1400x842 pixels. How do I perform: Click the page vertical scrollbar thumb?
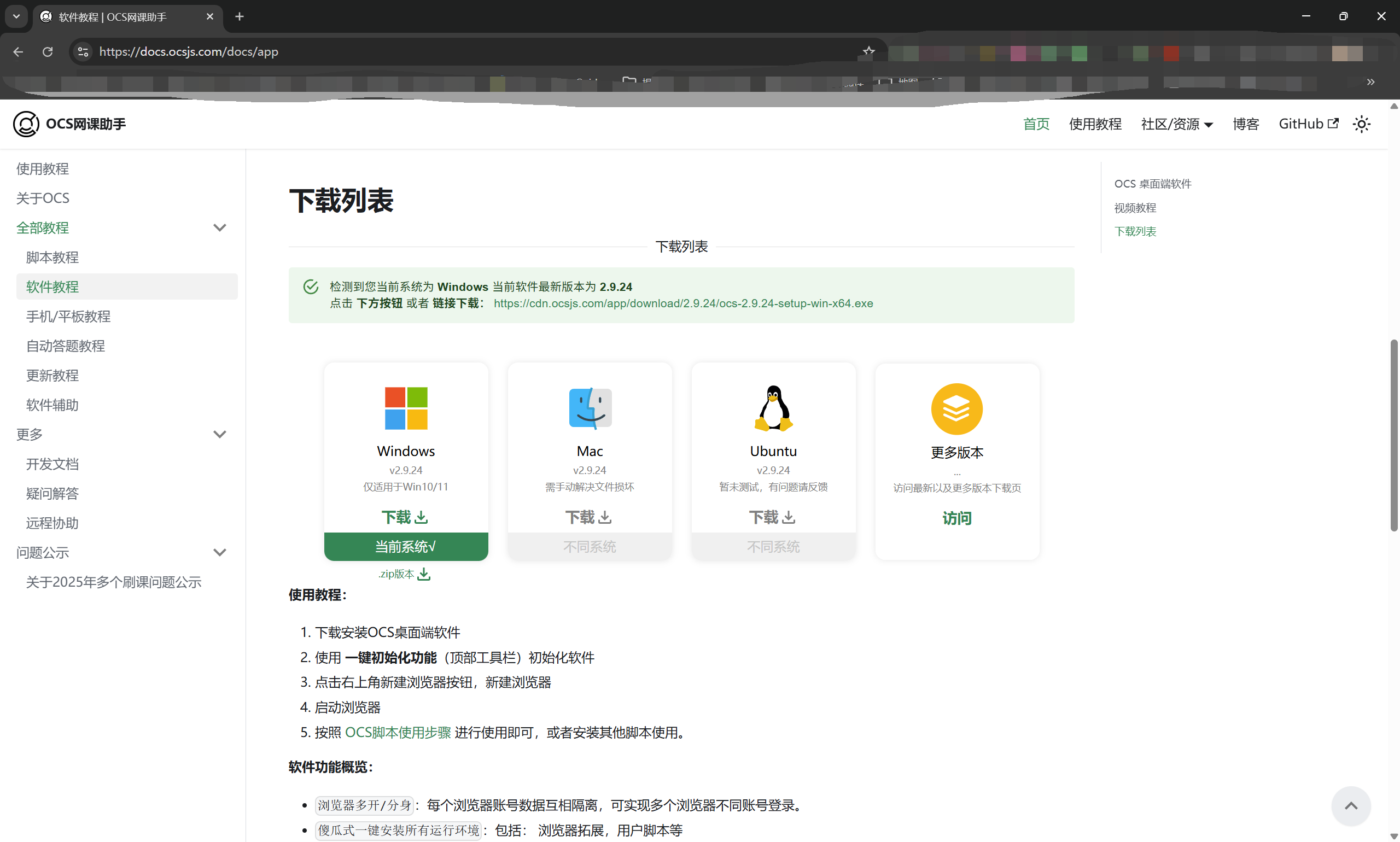coord(1394,435)
